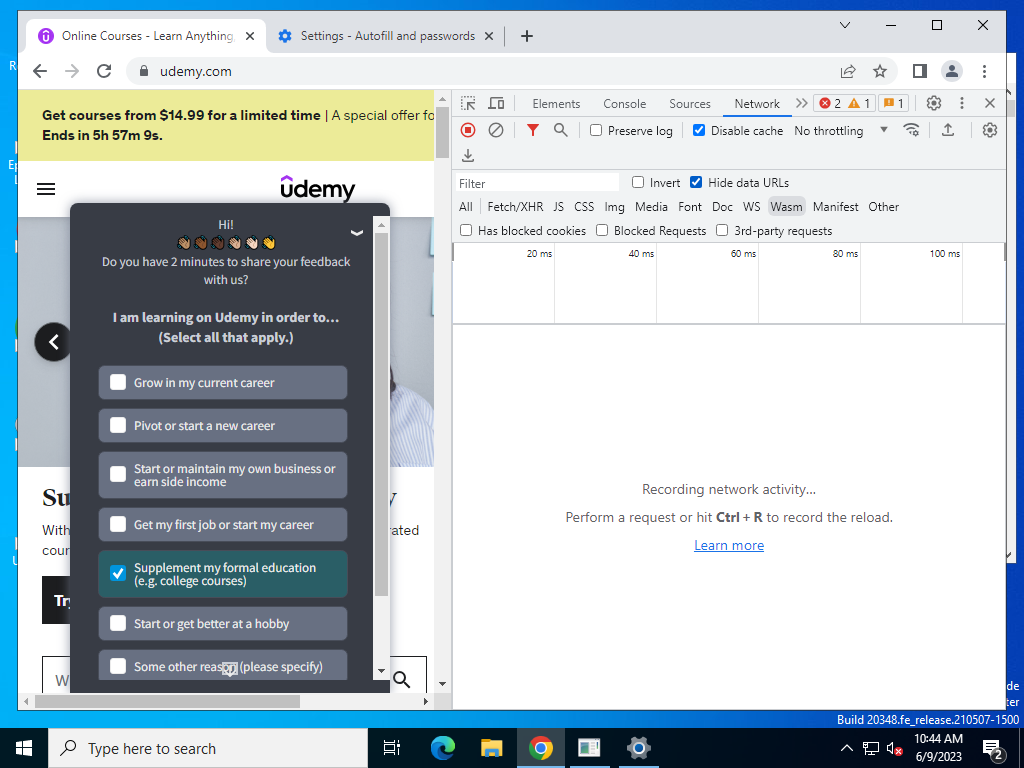The image size is (1024, 768).
Task: Open the No throttling dropdown
Action: pos(840,131)
